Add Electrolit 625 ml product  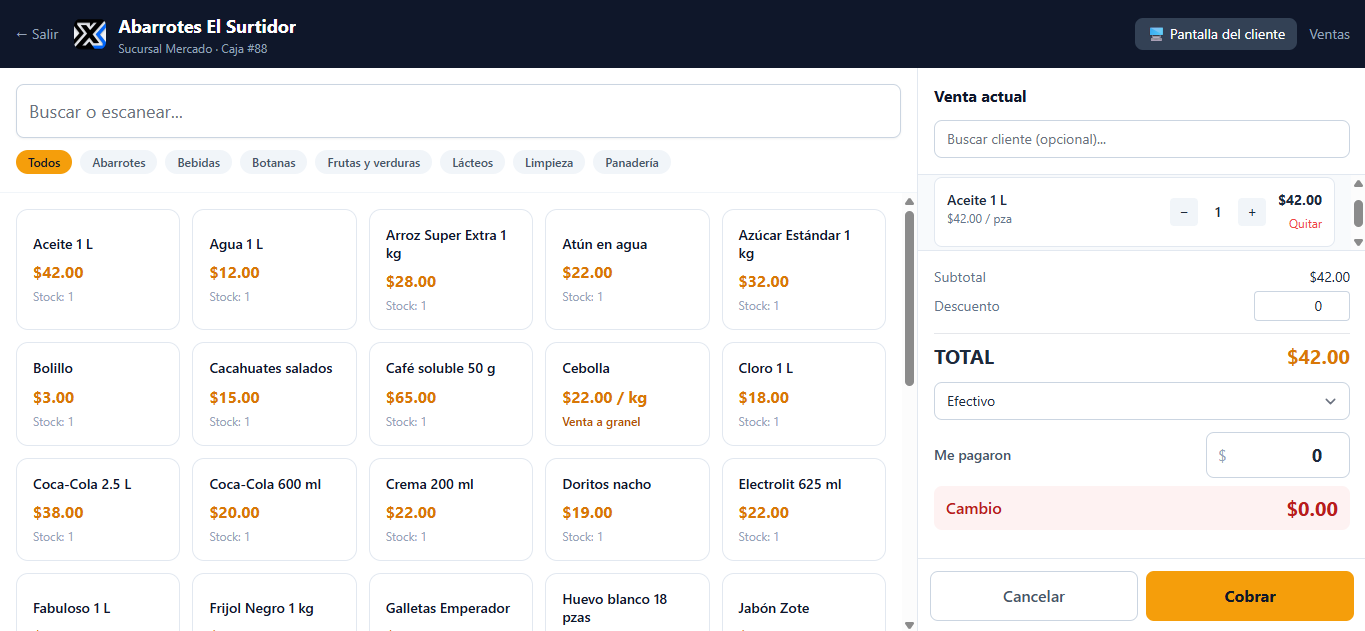click(x=804, y=509)
